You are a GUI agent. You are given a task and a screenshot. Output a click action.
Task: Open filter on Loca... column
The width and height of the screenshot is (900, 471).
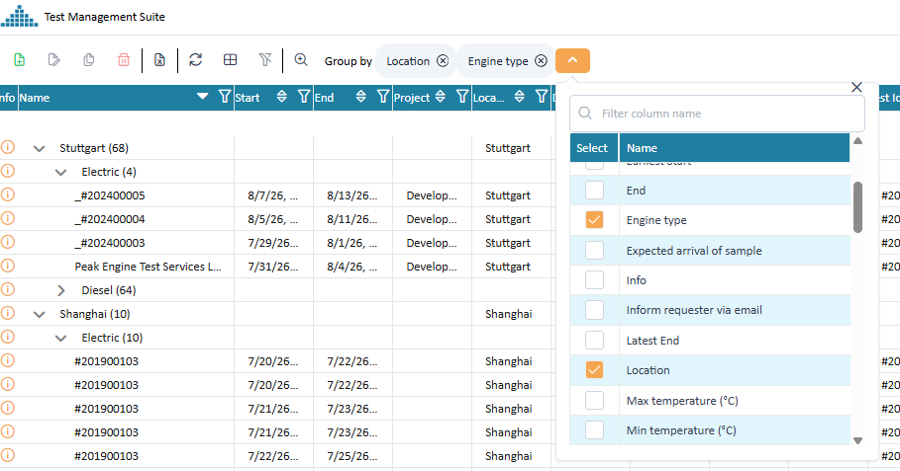542,97
